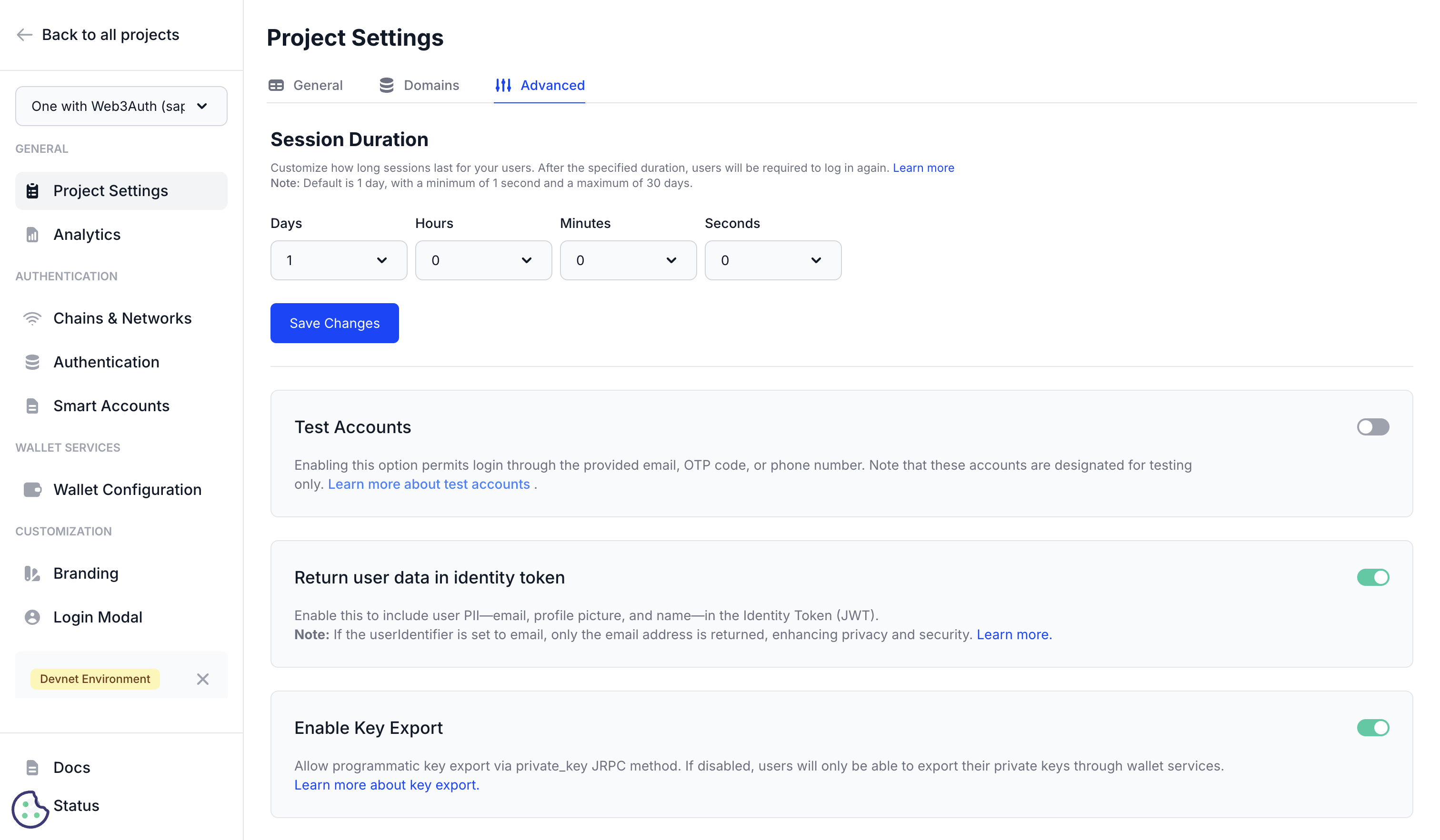Select the Smart Accounts document icon

coord(32,405)
